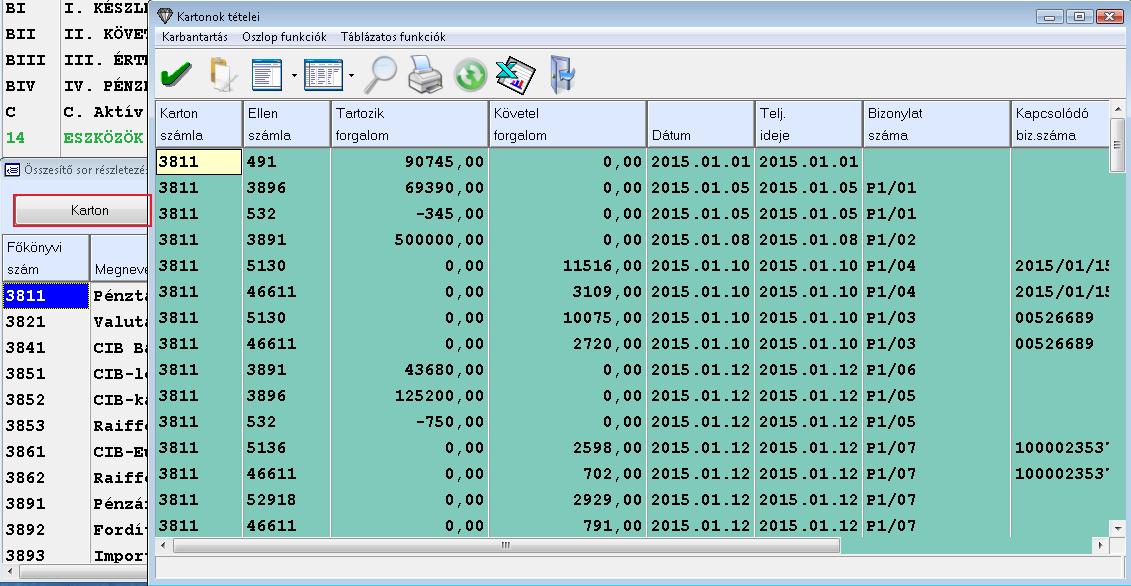Click the vertical scrollbar down arrow
Image resolution: width=1131 pixels, height=586 pixels.
[1118, 527]
